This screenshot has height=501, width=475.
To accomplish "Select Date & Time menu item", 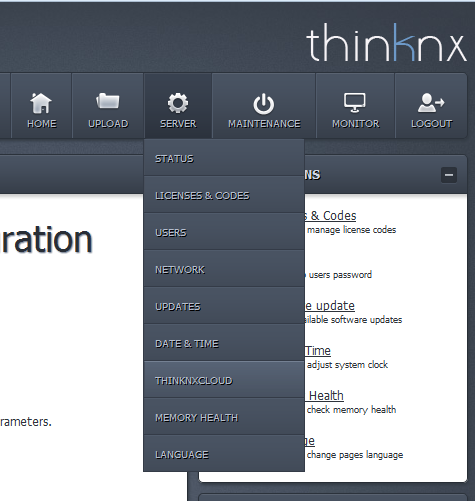I will coord(224,343).
